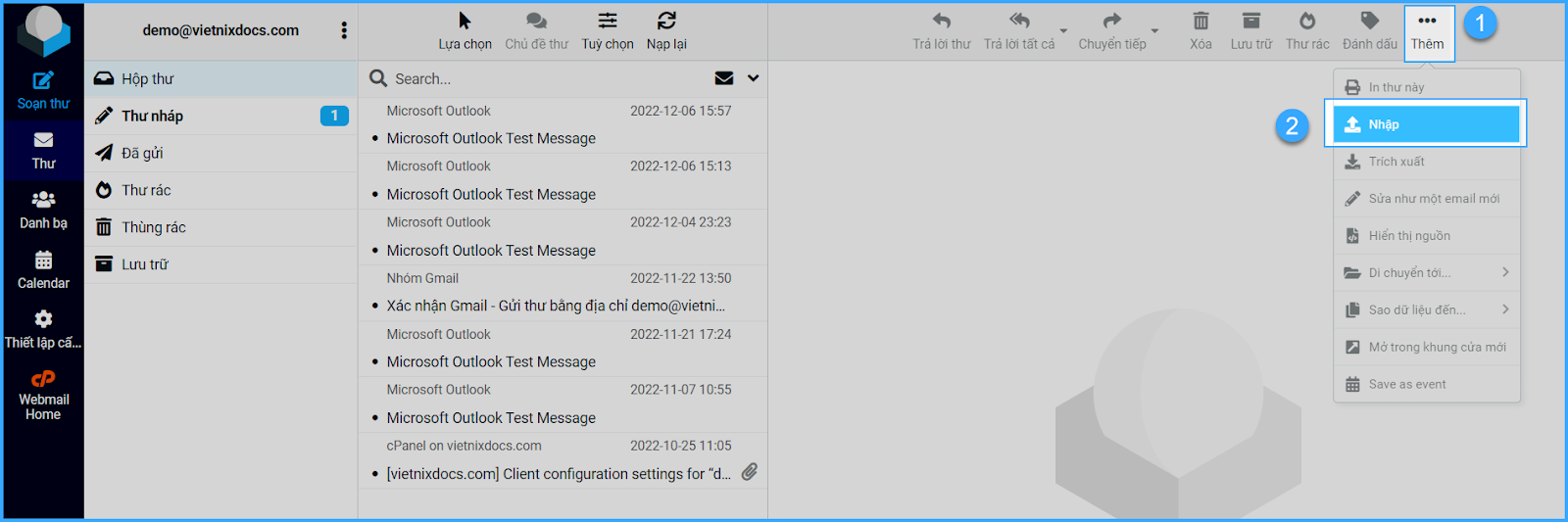Click Trả lời tất cả button
1568x522 pixels.
click(x=1019, y=30)
